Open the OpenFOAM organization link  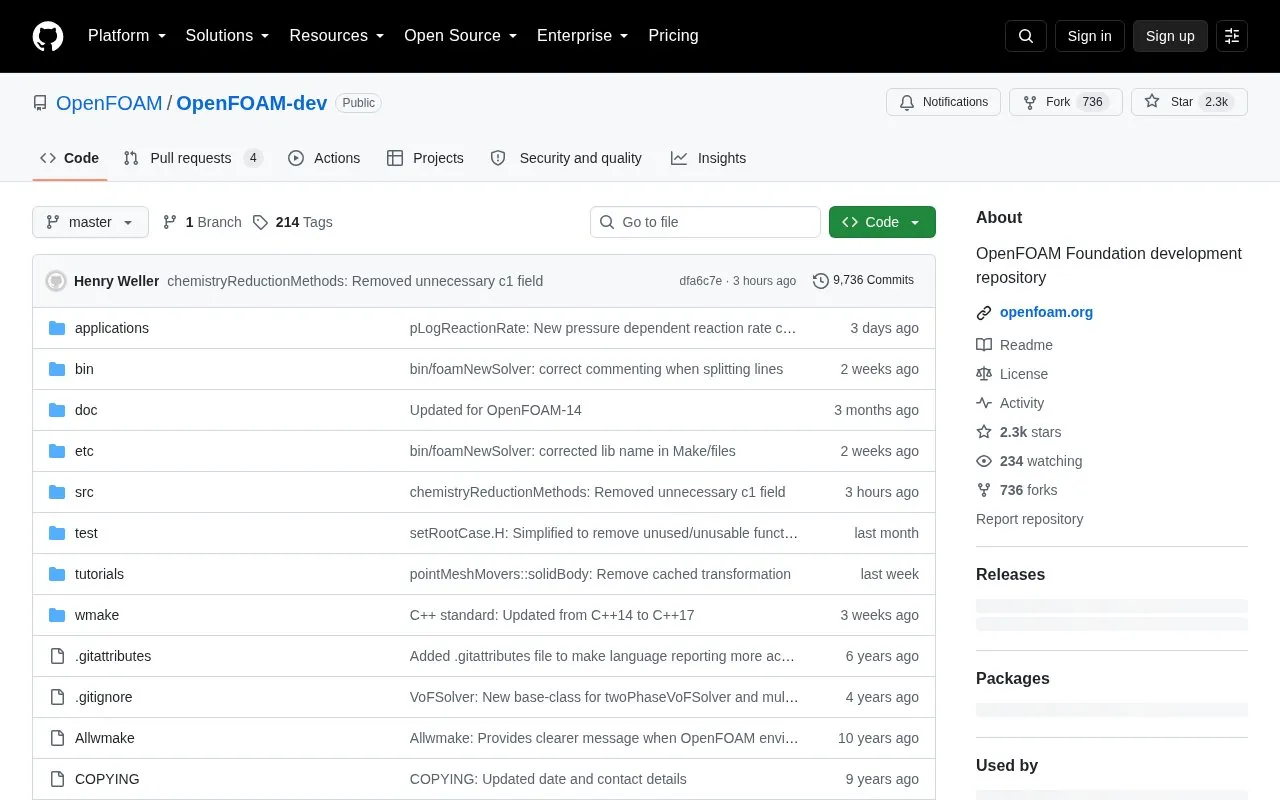[x=109, y=103]
